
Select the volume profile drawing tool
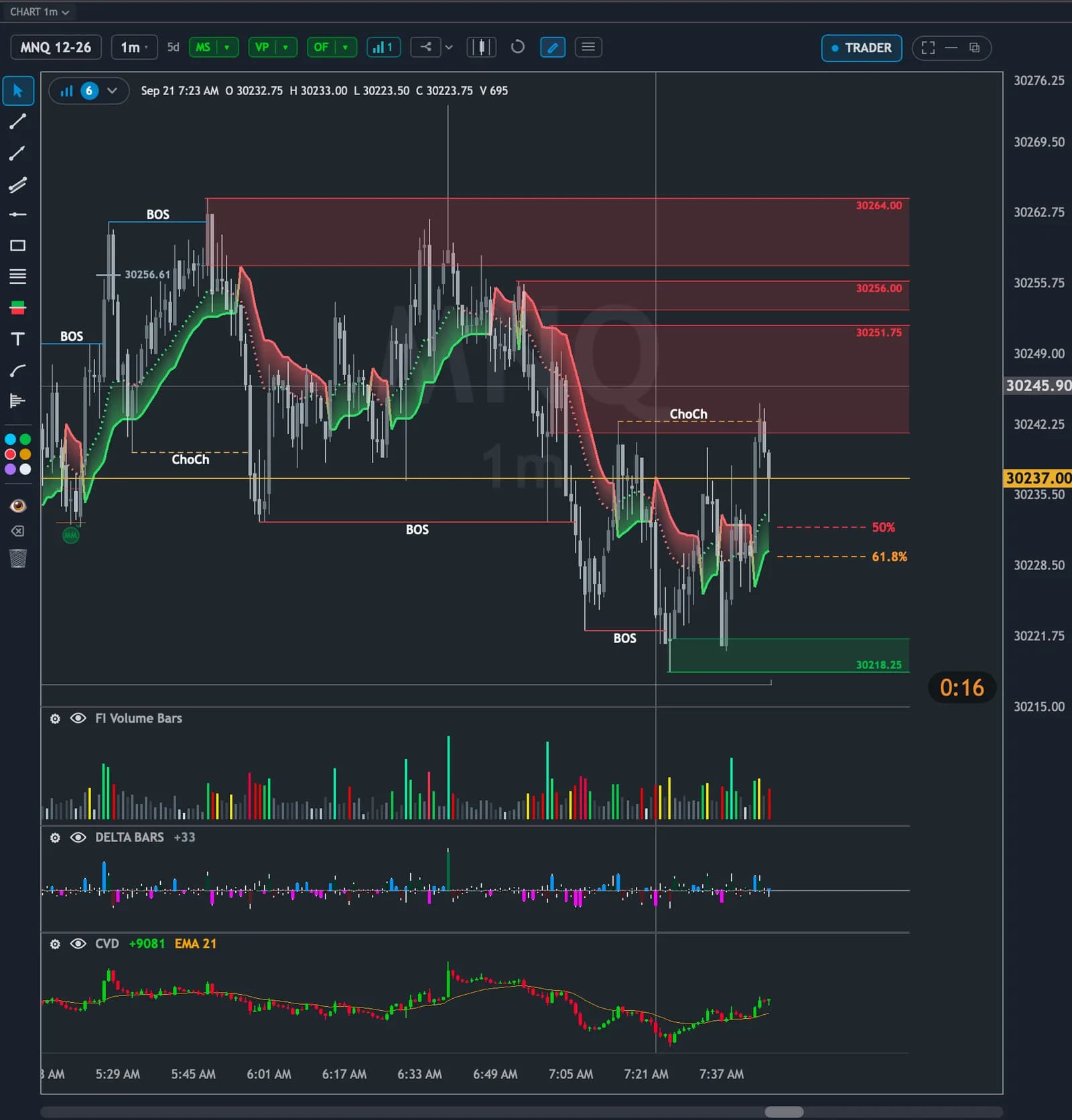coord(18,401)
